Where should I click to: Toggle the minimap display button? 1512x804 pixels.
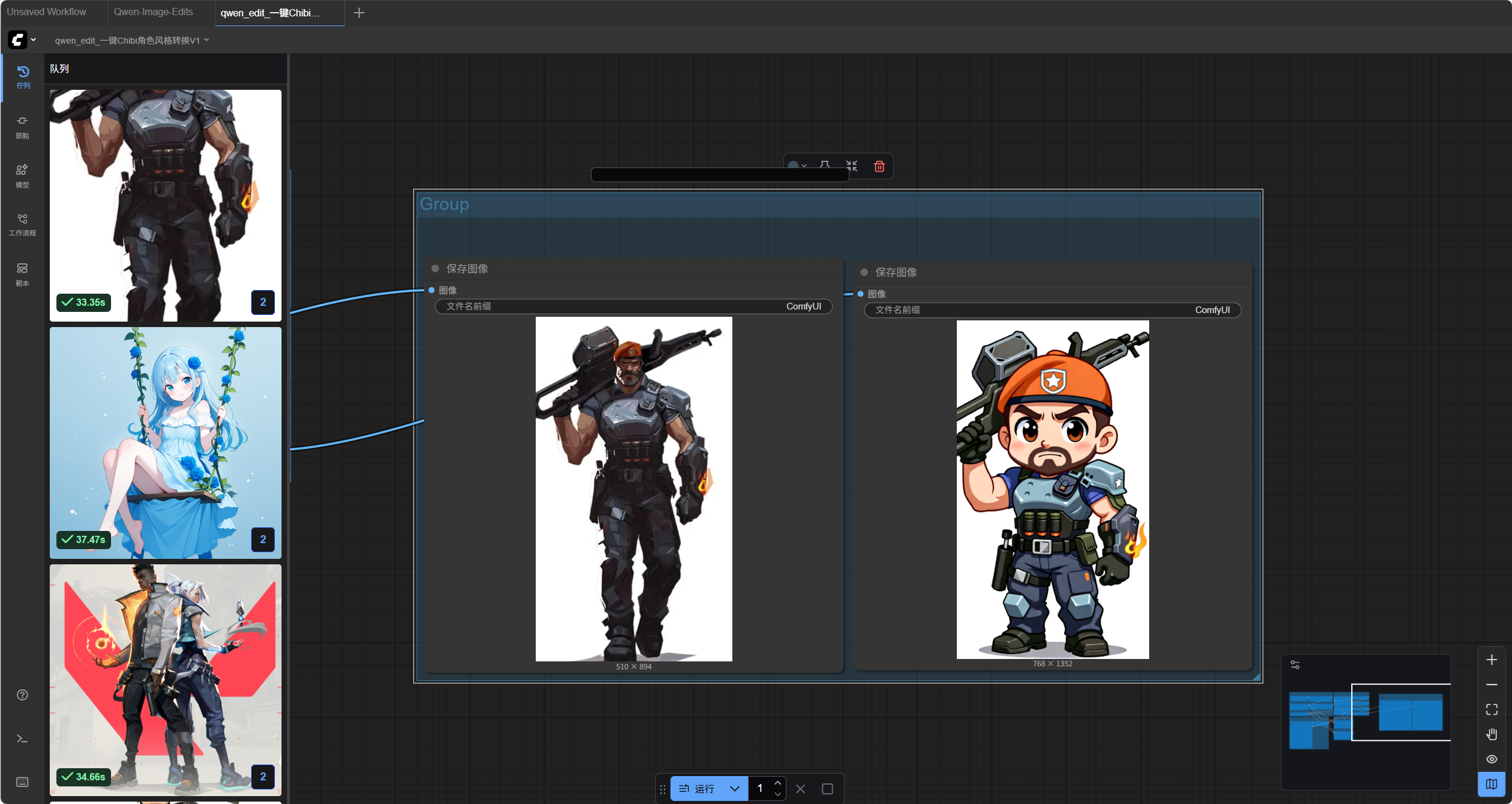[1491, 784]
